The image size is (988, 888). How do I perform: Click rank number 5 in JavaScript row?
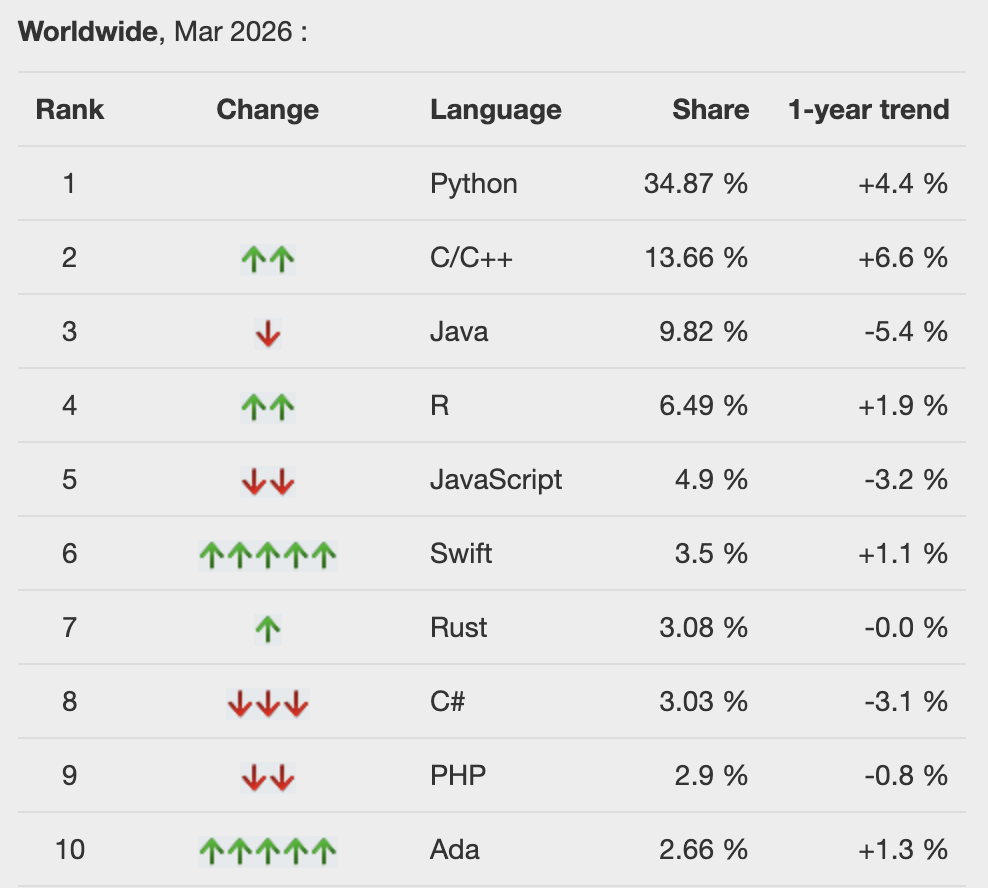point(69,480)
